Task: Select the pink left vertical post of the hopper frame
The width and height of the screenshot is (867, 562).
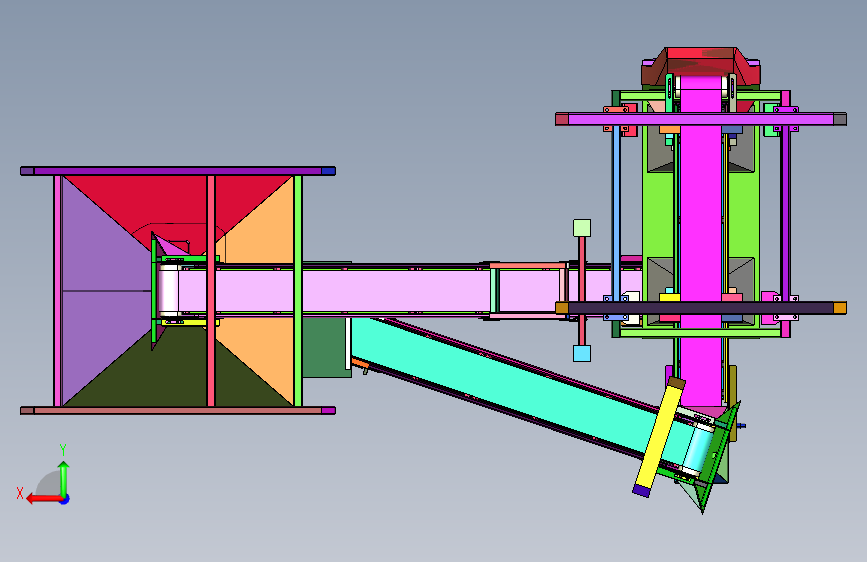Action: click(57, 291)
